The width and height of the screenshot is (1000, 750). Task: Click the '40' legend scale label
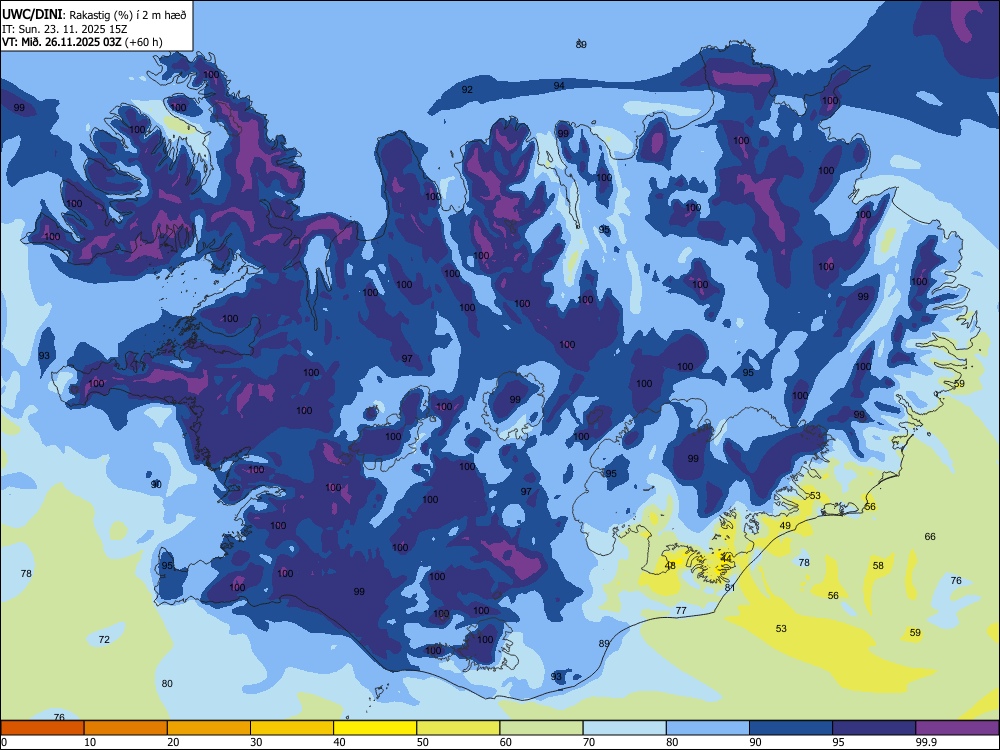(x=340, y=742)
